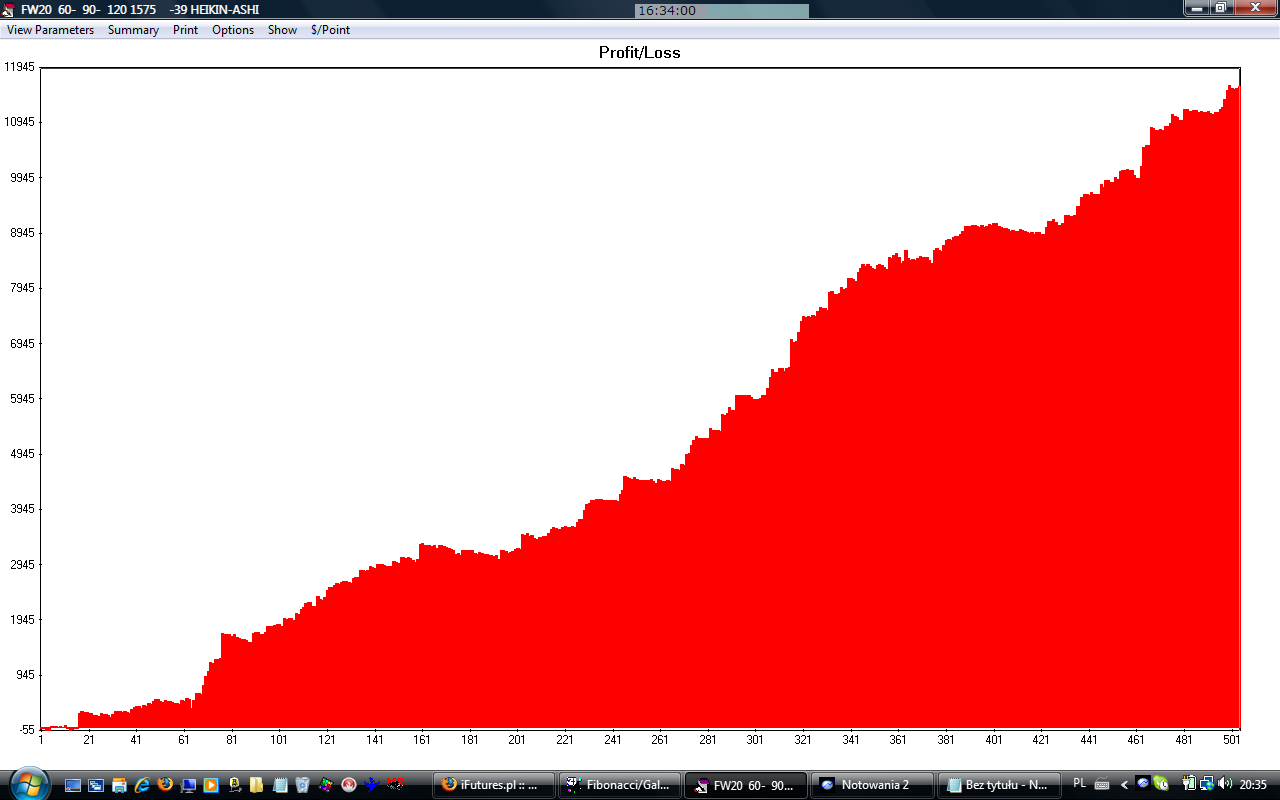Open the Summary menu
The height and width of the screenshot is (800, 1280).
(133, 30)
